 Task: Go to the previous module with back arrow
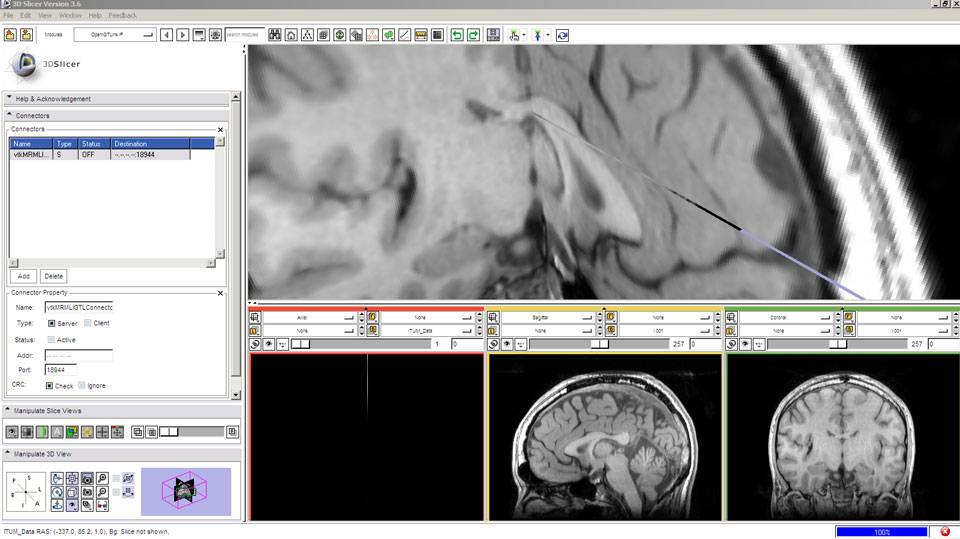pyautogui.click(x=167, y=35)
